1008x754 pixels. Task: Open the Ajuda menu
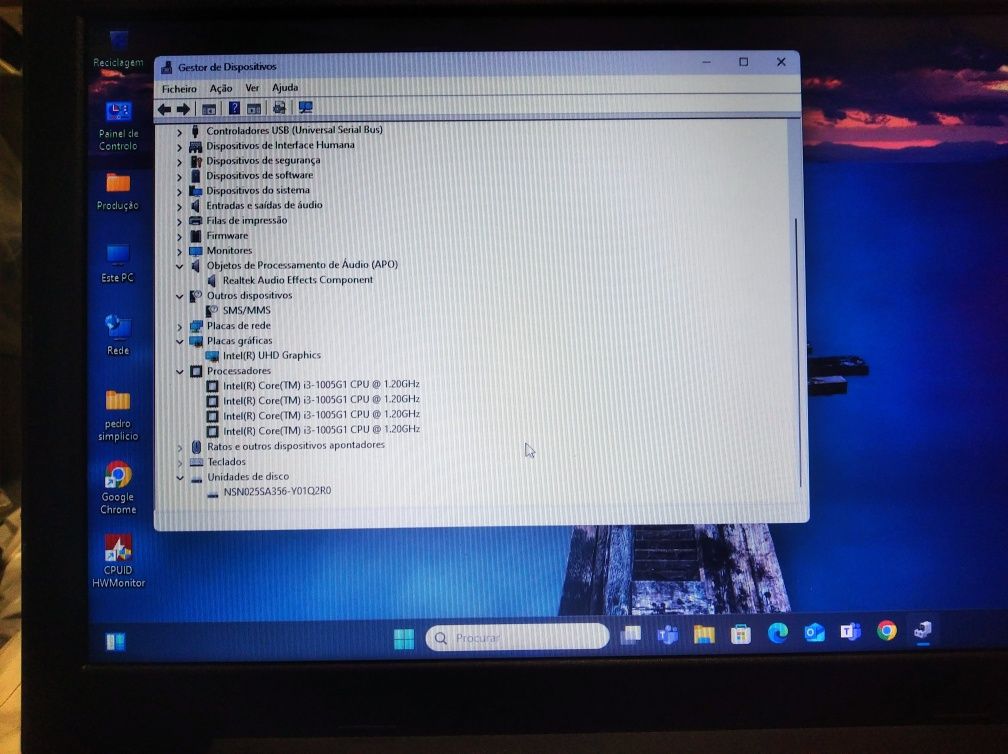tap(285, 87)
